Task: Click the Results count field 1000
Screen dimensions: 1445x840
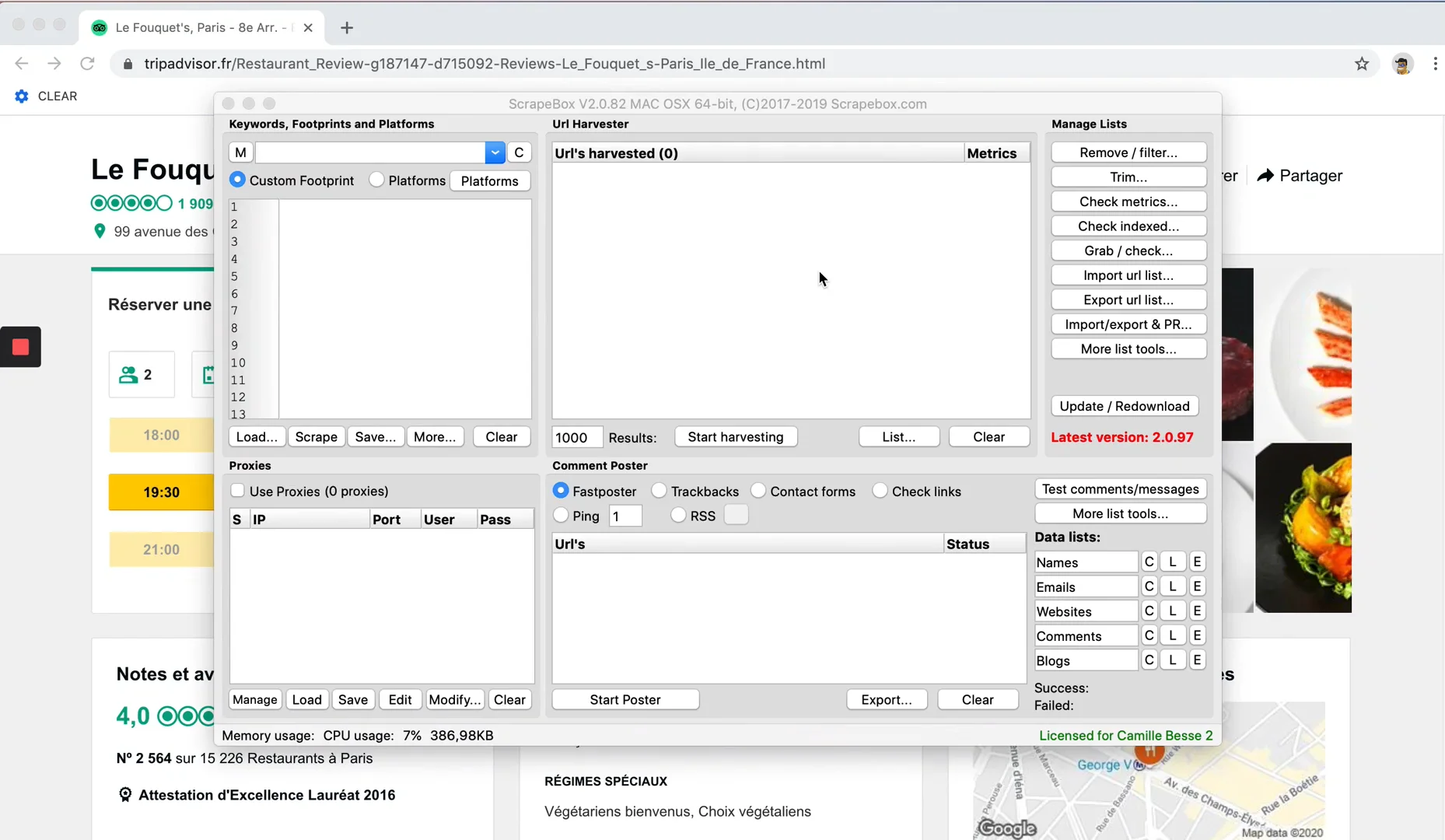Action: tap(577, 437)
